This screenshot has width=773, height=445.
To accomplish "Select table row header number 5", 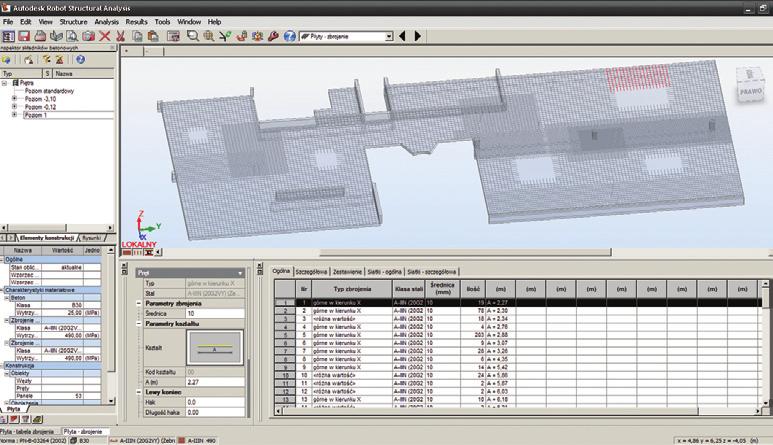I will tap(285, 335).
